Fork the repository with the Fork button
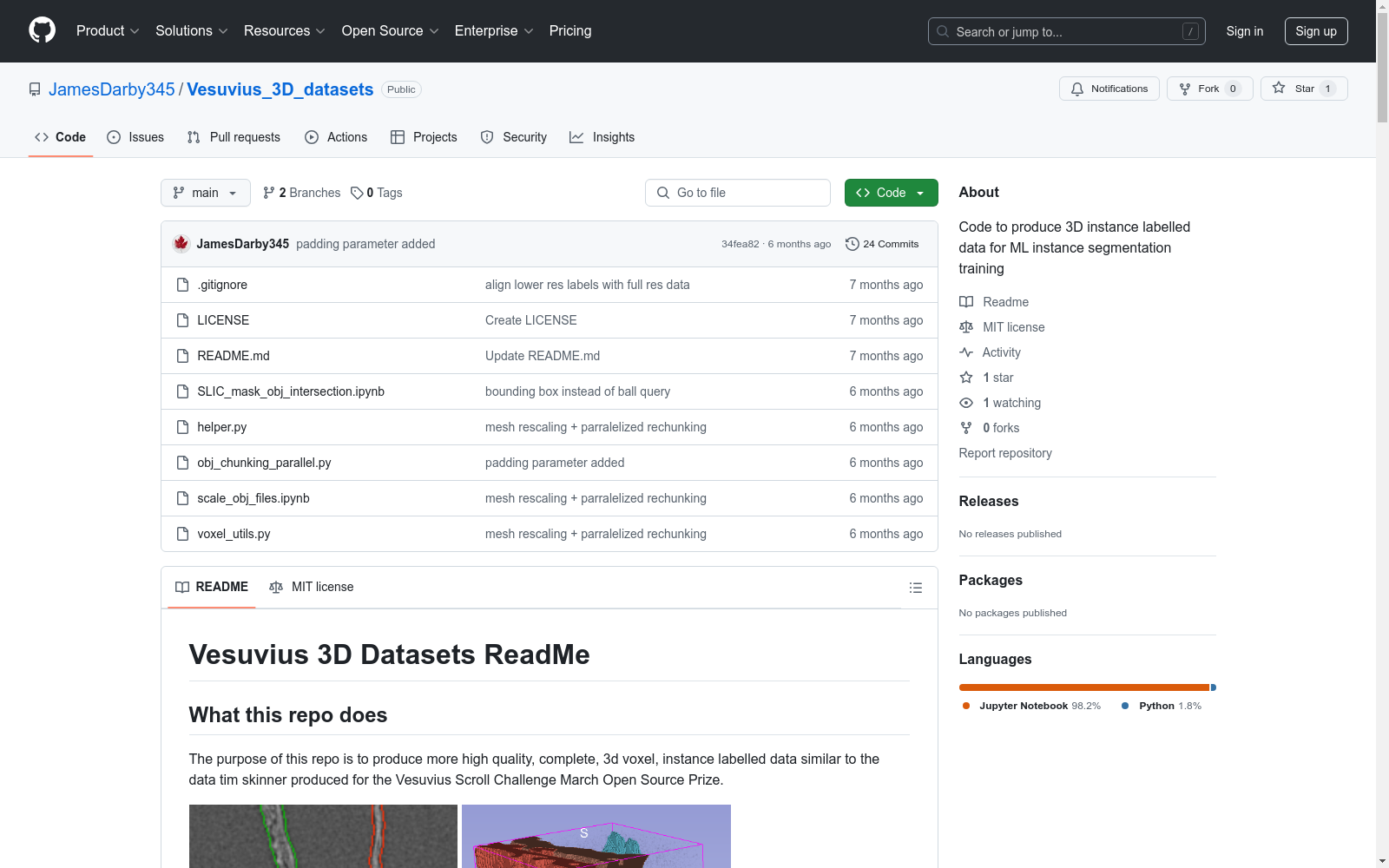The width and height of the screenshot is (1389, 868). pyautogui.click(x=1210, y=89)
